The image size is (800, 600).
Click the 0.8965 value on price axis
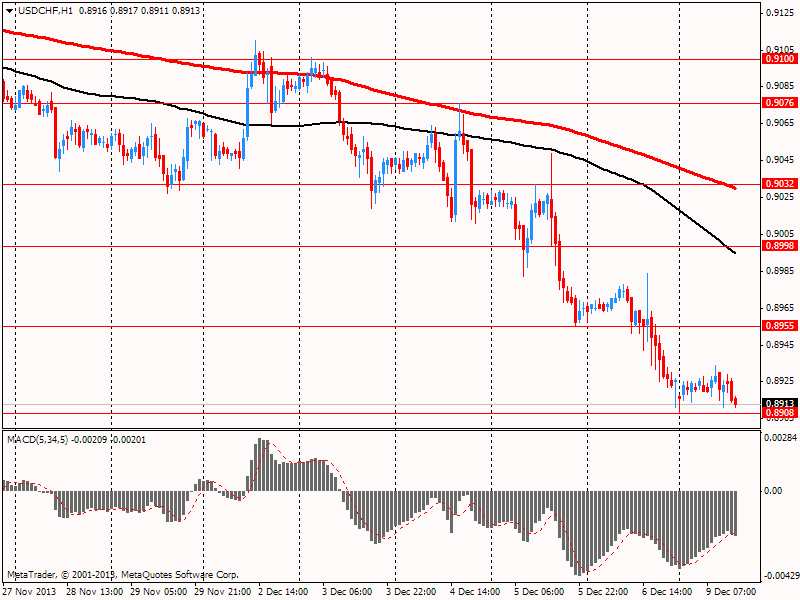click(780, 308)
